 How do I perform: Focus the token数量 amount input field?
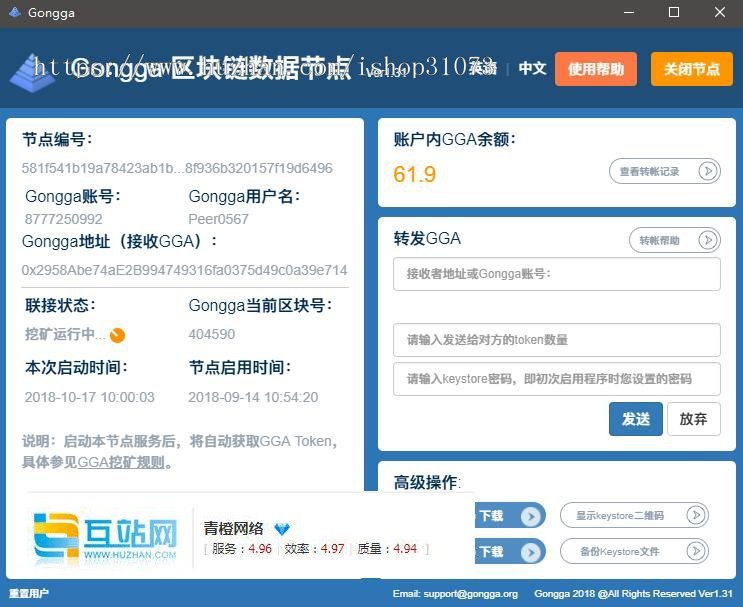[557, 340]
